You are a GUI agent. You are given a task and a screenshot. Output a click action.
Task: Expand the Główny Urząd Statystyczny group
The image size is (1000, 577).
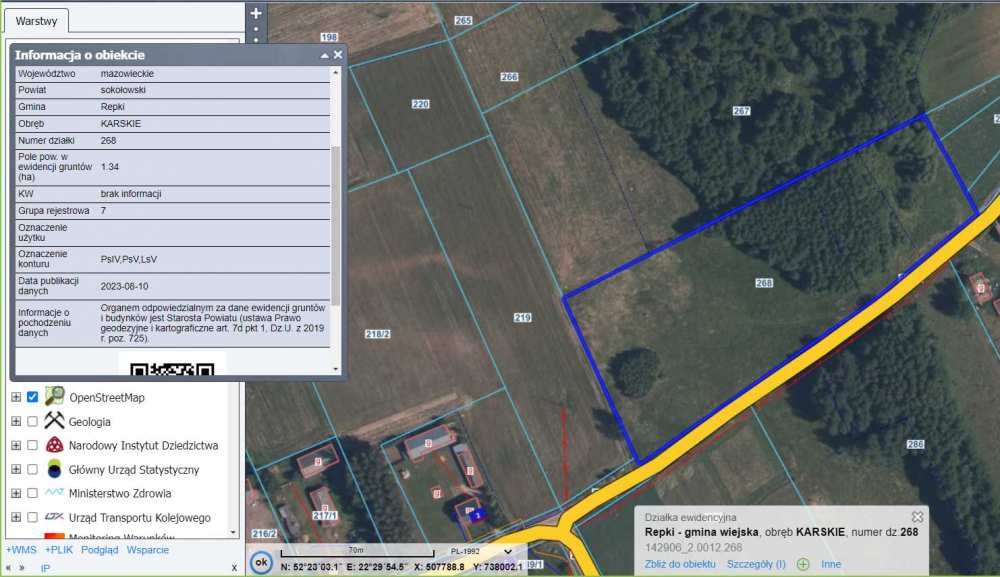coord(16,469)
